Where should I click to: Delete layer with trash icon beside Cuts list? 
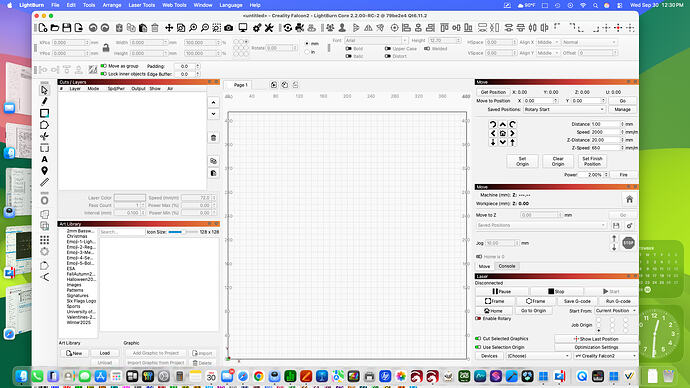coord(213,138)
